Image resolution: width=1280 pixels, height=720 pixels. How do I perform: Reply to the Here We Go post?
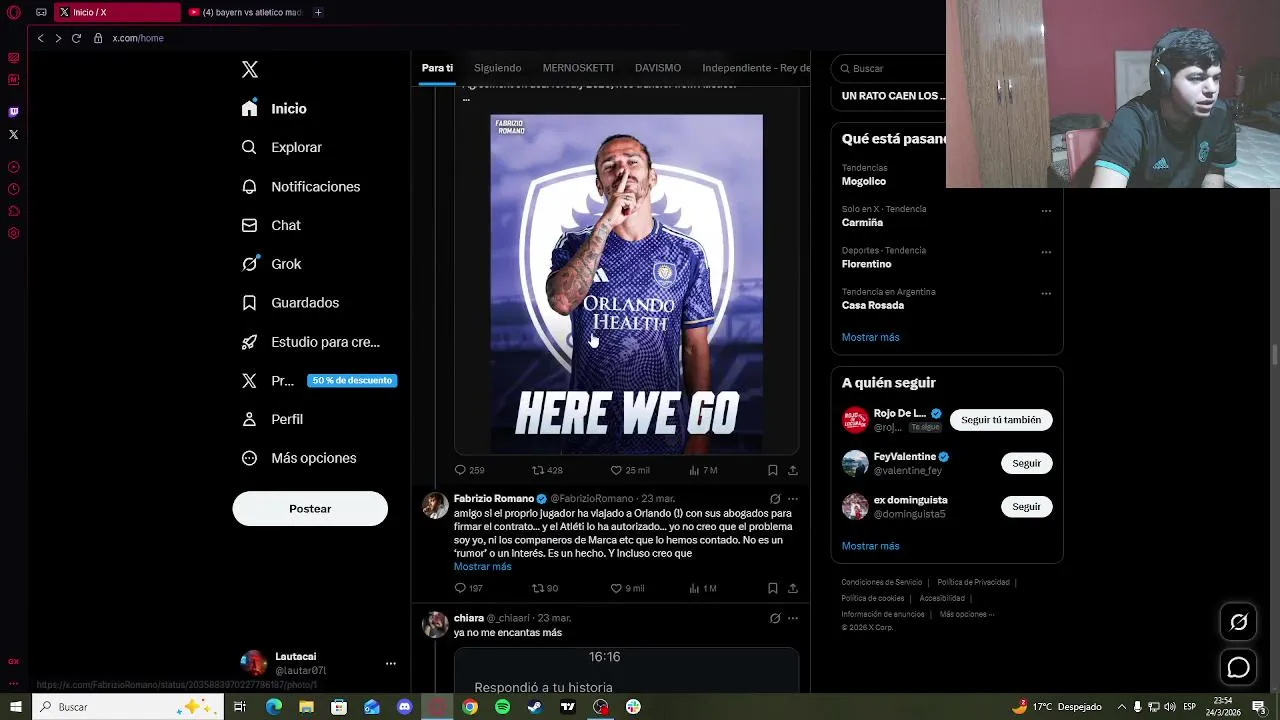[469, 470]
